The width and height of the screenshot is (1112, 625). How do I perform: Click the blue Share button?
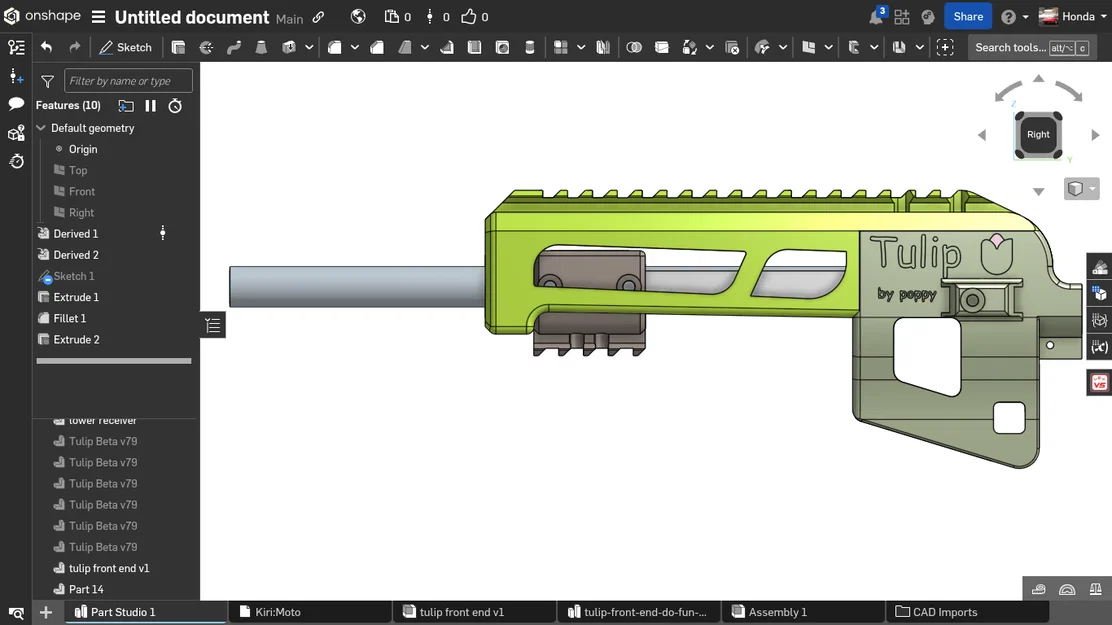[967, 16]
